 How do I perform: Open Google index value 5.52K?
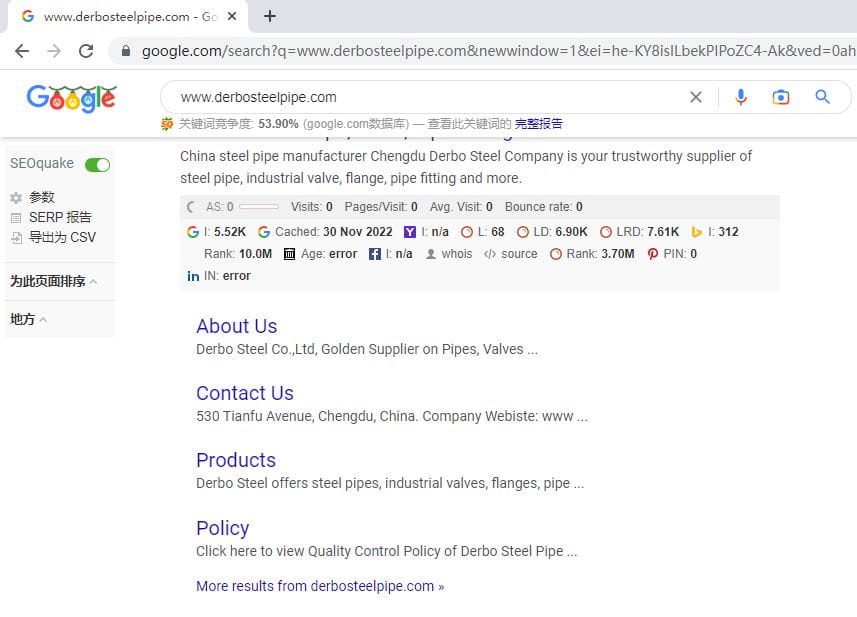230,232
